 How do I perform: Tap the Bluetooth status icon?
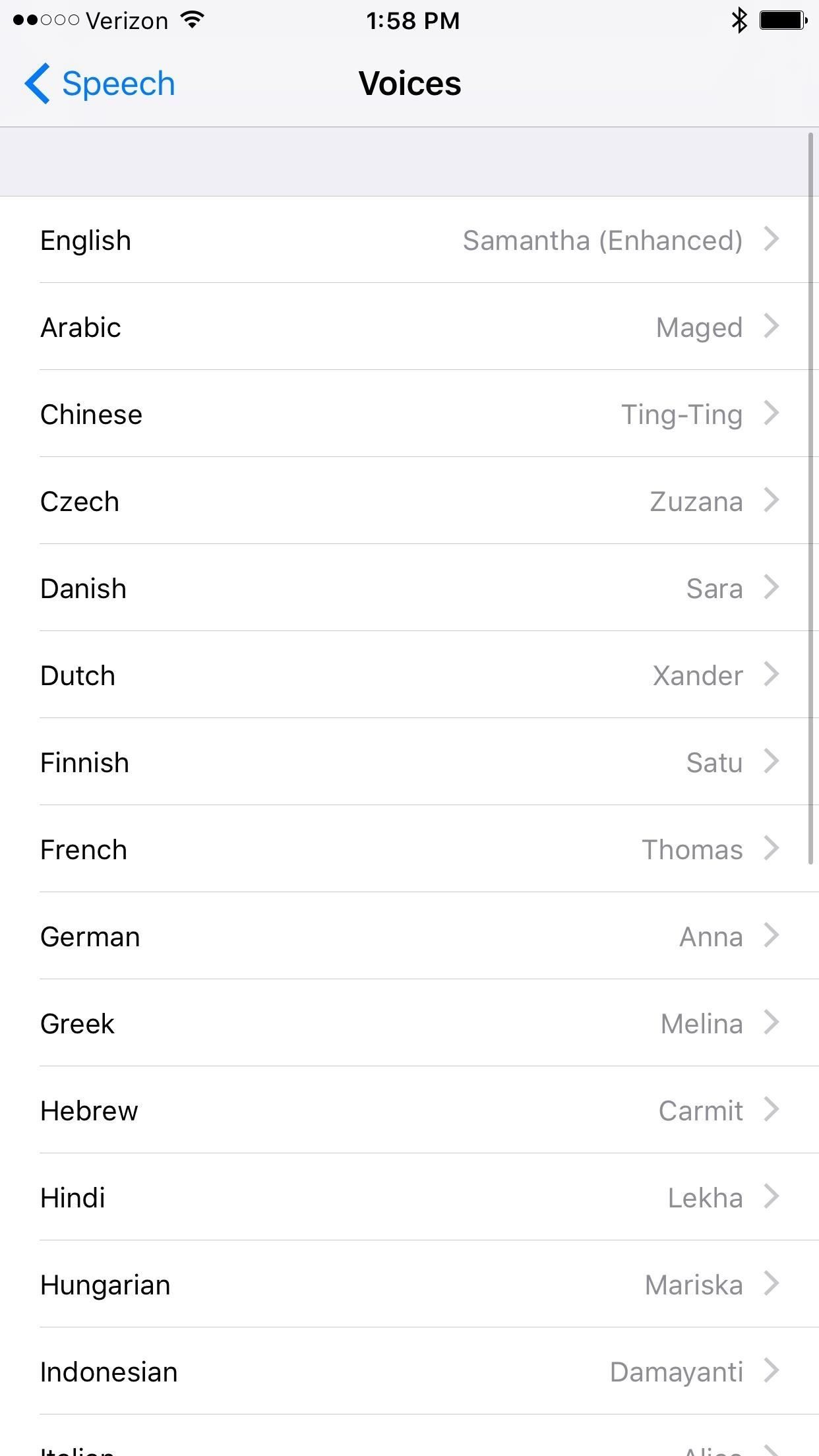(x=739, y=20)
